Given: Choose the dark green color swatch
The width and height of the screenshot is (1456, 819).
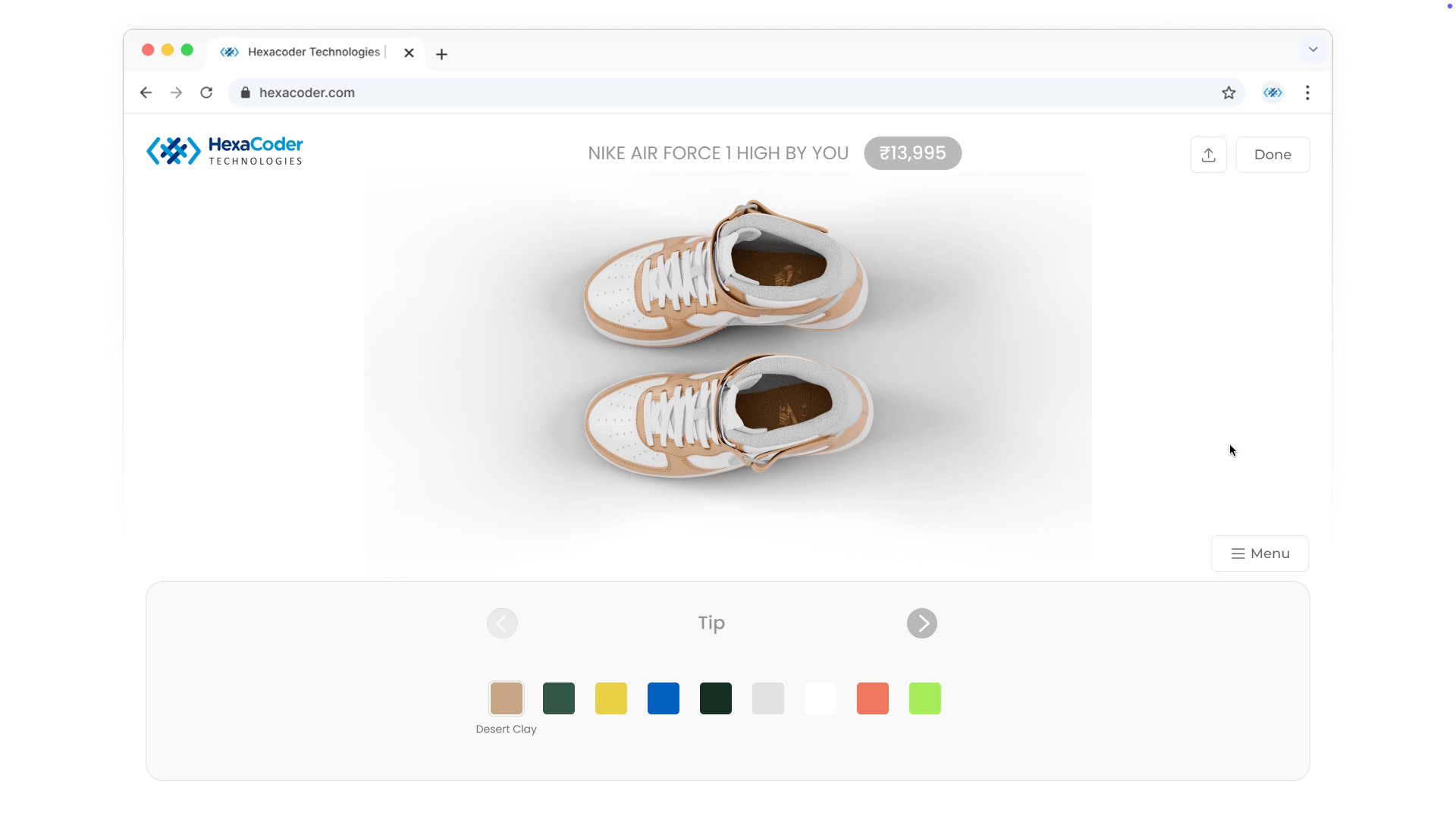Looking at the screenshot, I should tap(558, 698).
